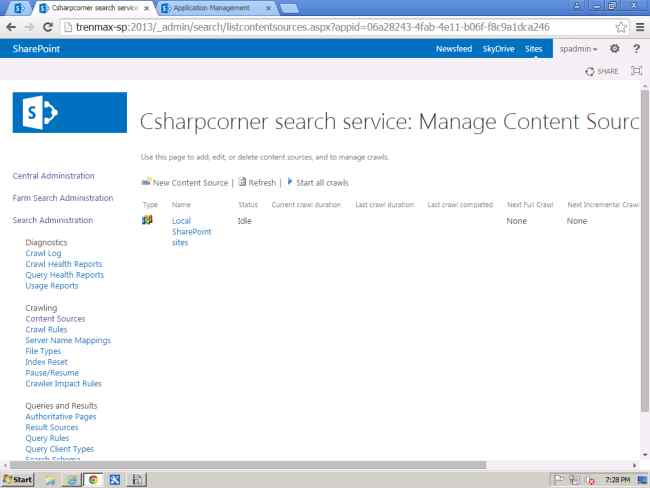This screenshot has width=650, height=488.
Task: Open the Local SharePoint sites content source
Action: [191, 231]
